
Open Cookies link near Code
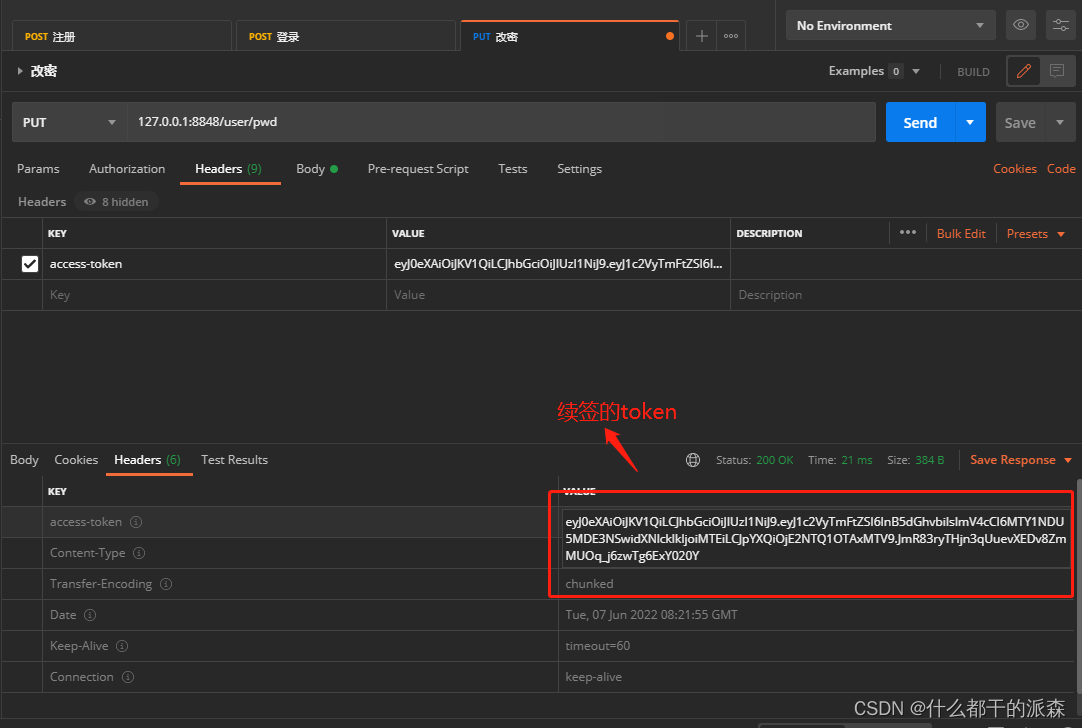1014,169
